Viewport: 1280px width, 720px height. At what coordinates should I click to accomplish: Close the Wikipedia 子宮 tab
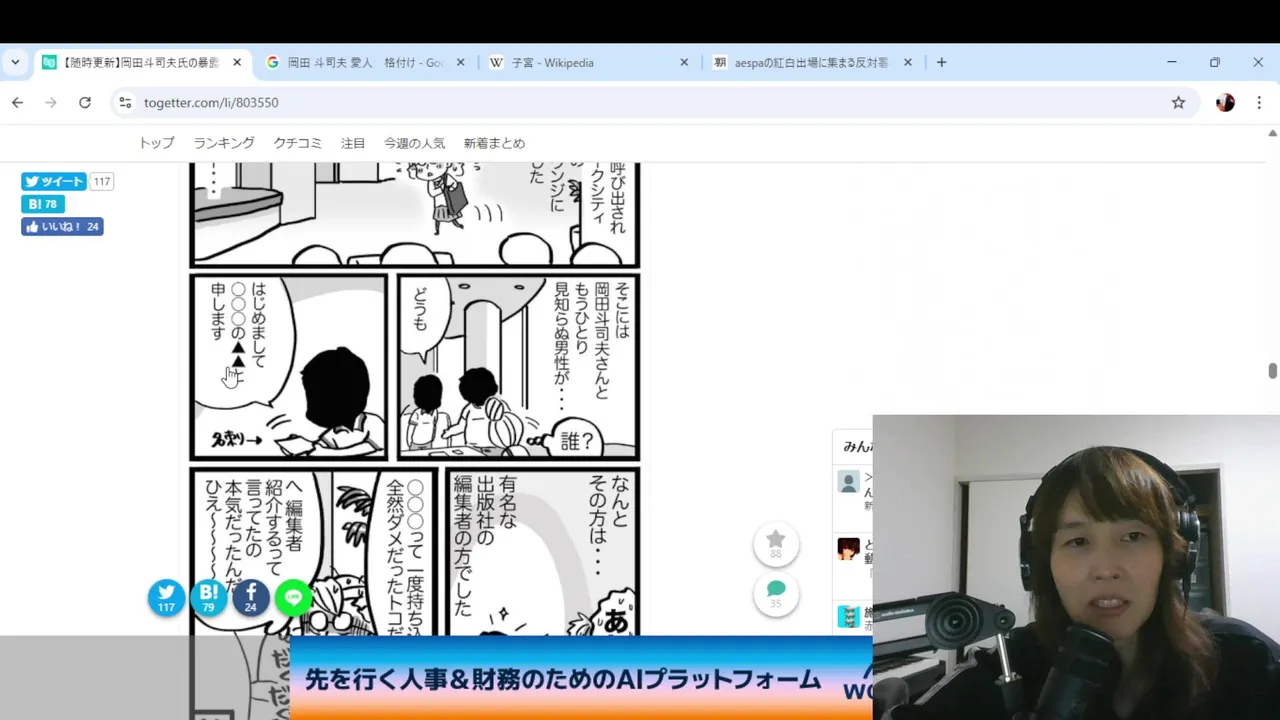pos(684,62)
